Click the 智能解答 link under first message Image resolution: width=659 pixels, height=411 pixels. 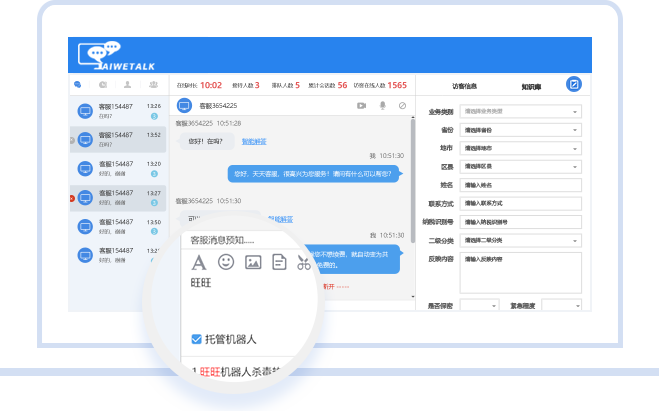pos(254,142)
